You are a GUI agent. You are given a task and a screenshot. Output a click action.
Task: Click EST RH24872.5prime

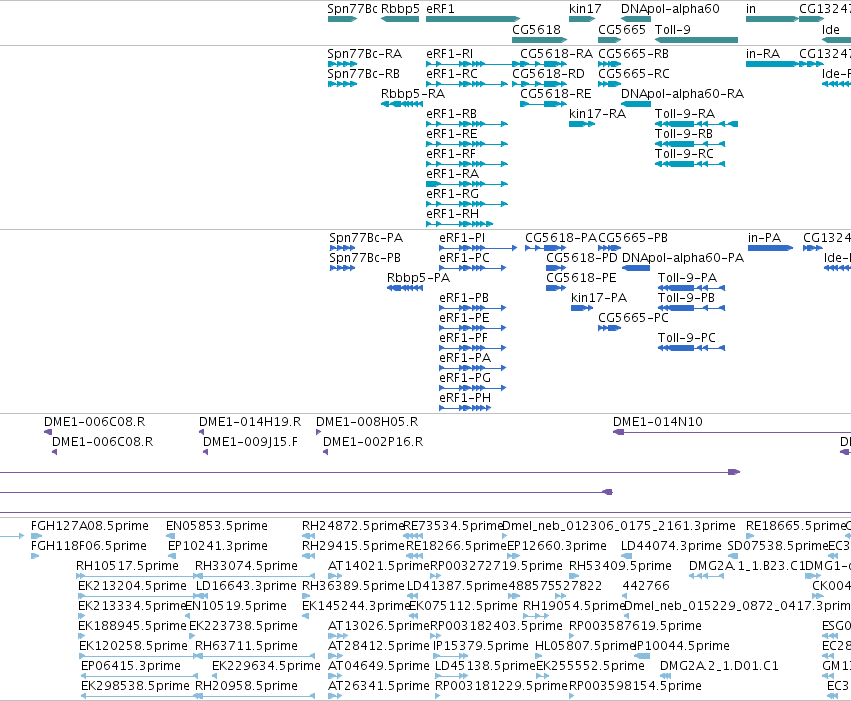[353, 526]
